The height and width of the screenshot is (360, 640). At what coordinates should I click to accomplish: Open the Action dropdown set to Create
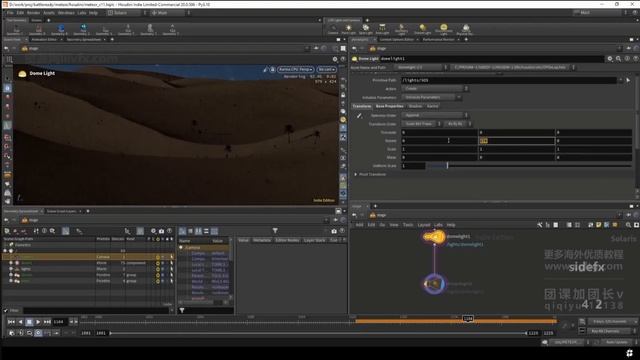click(434, 89)
